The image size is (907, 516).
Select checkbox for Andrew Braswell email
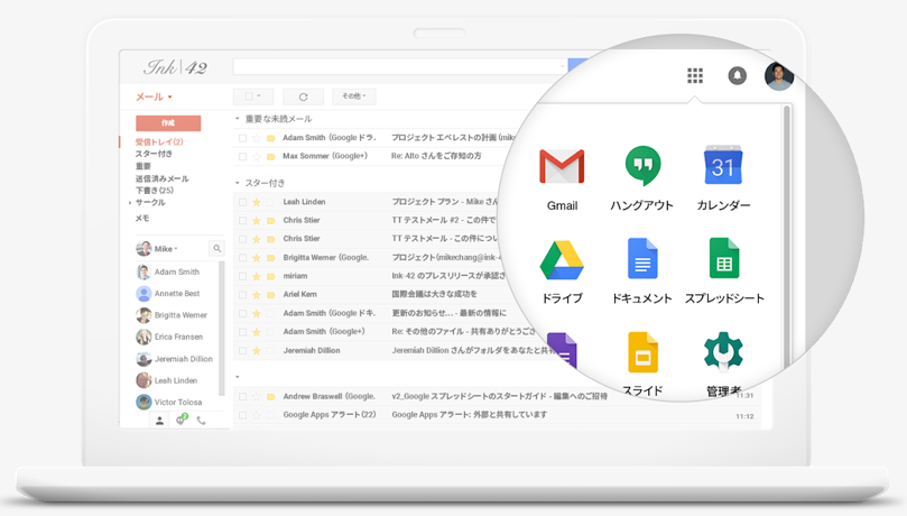[x=242, y=397]
